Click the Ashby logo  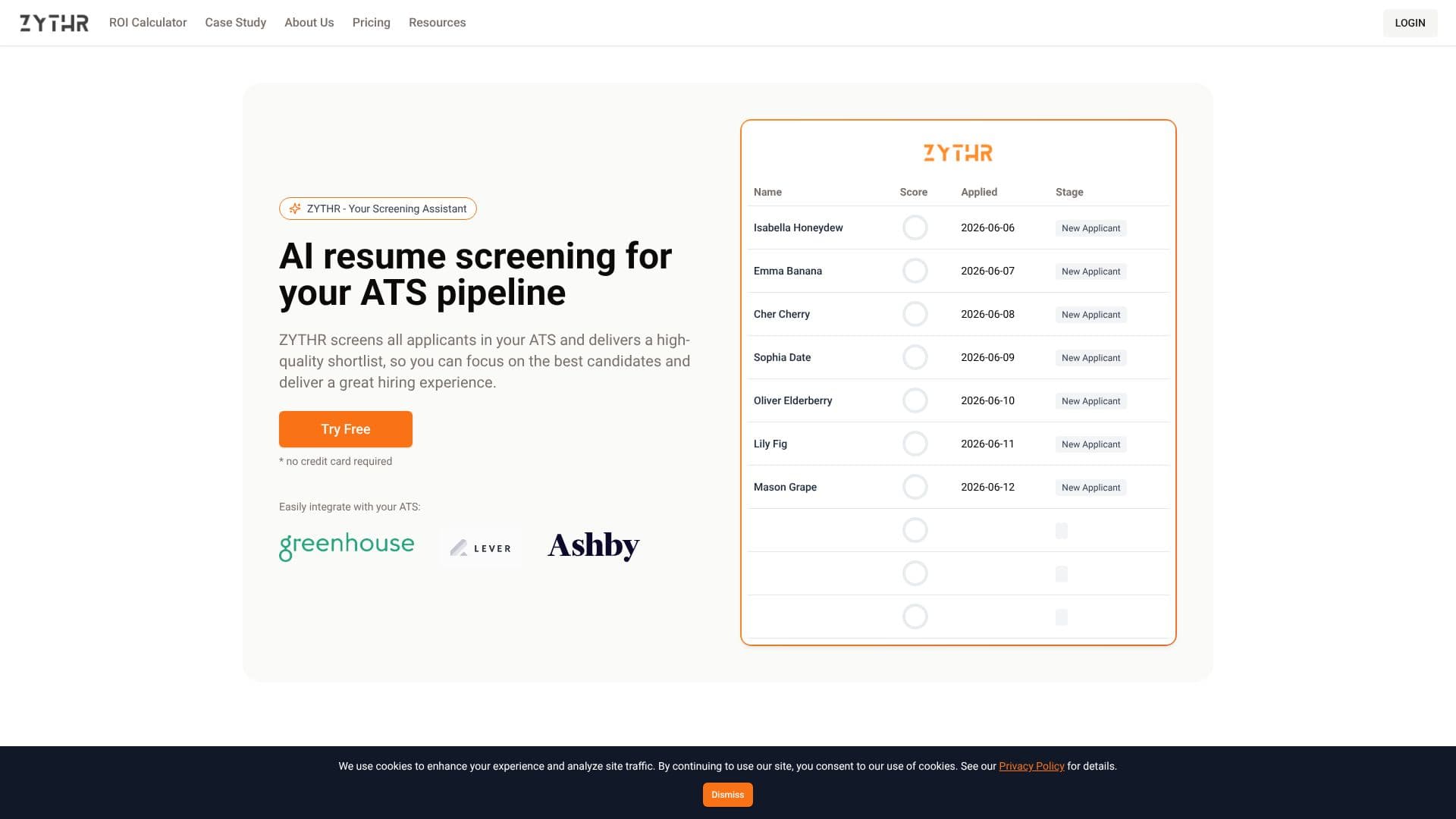click(x=594, y=546)
